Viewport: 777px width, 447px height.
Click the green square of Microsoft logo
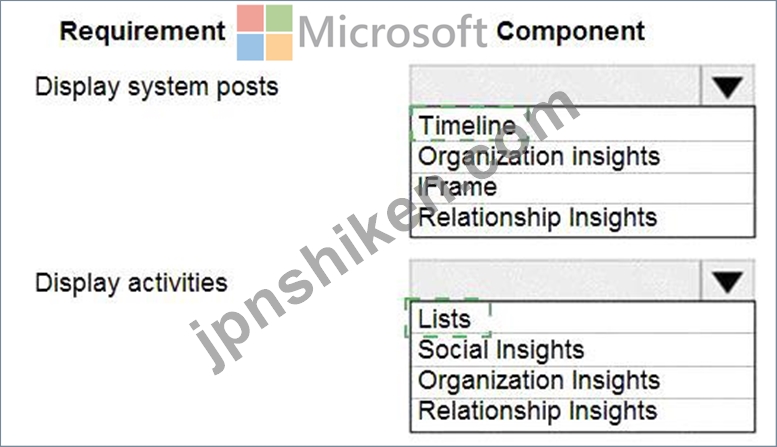pos(278,18)
